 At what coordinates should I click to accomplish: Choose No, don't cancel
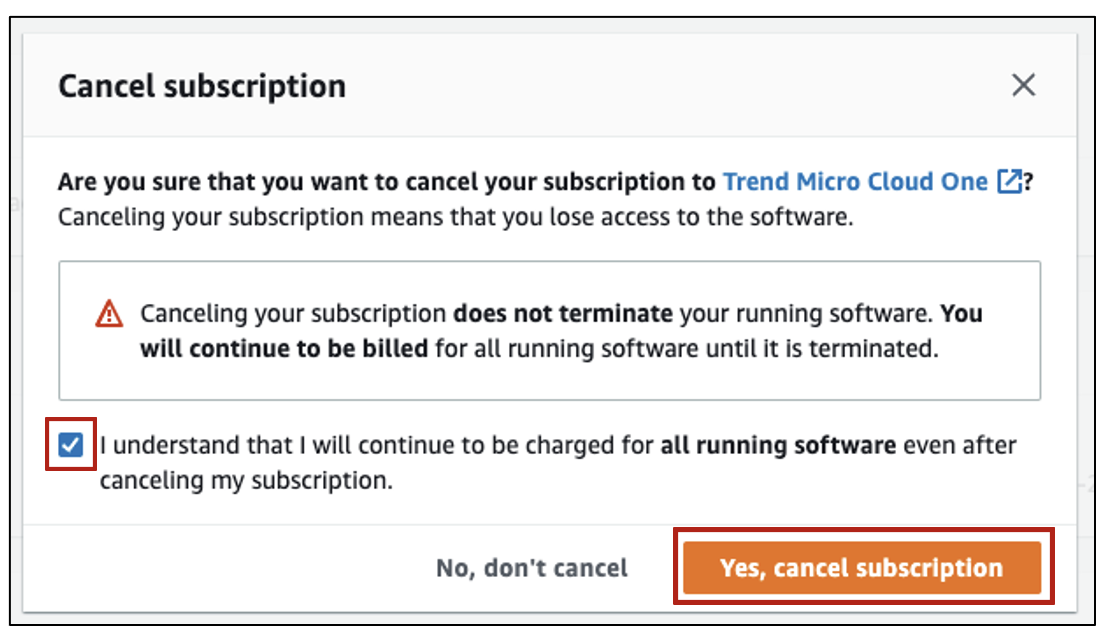coord(532,568)
